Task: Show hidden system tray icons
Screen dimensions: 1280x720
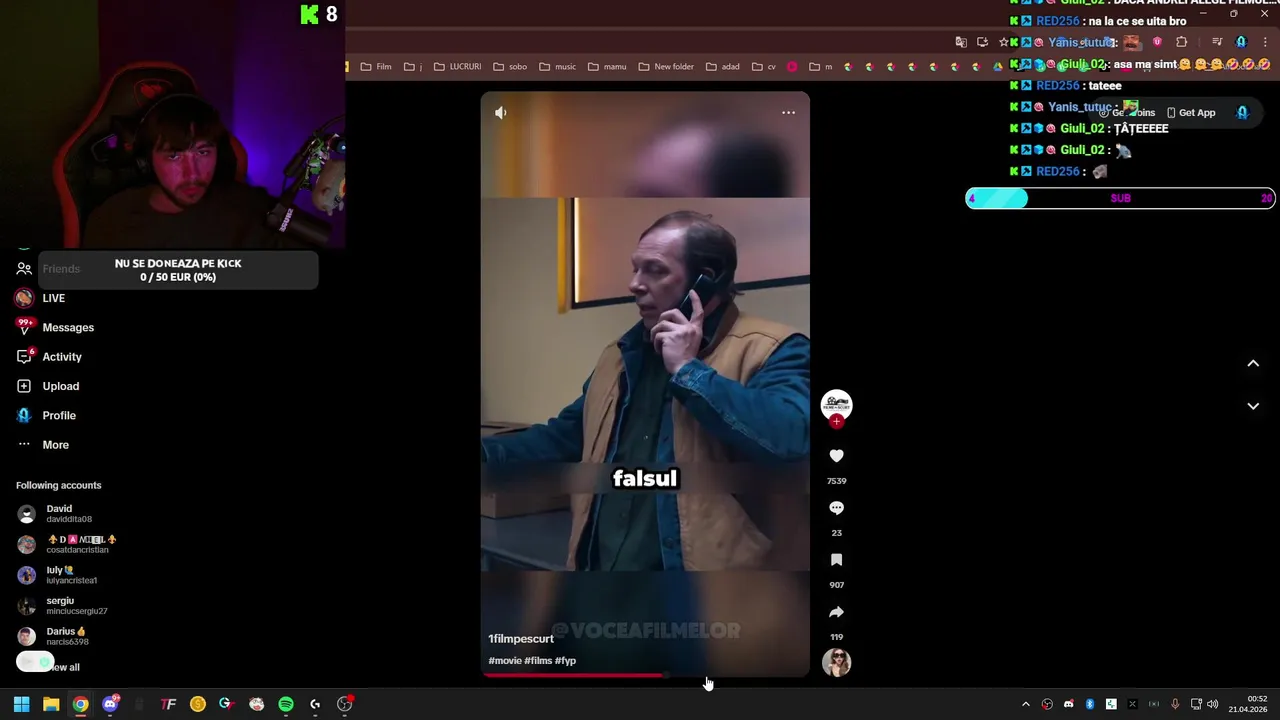Action: pyautogui.click(x=1025, y=704)
